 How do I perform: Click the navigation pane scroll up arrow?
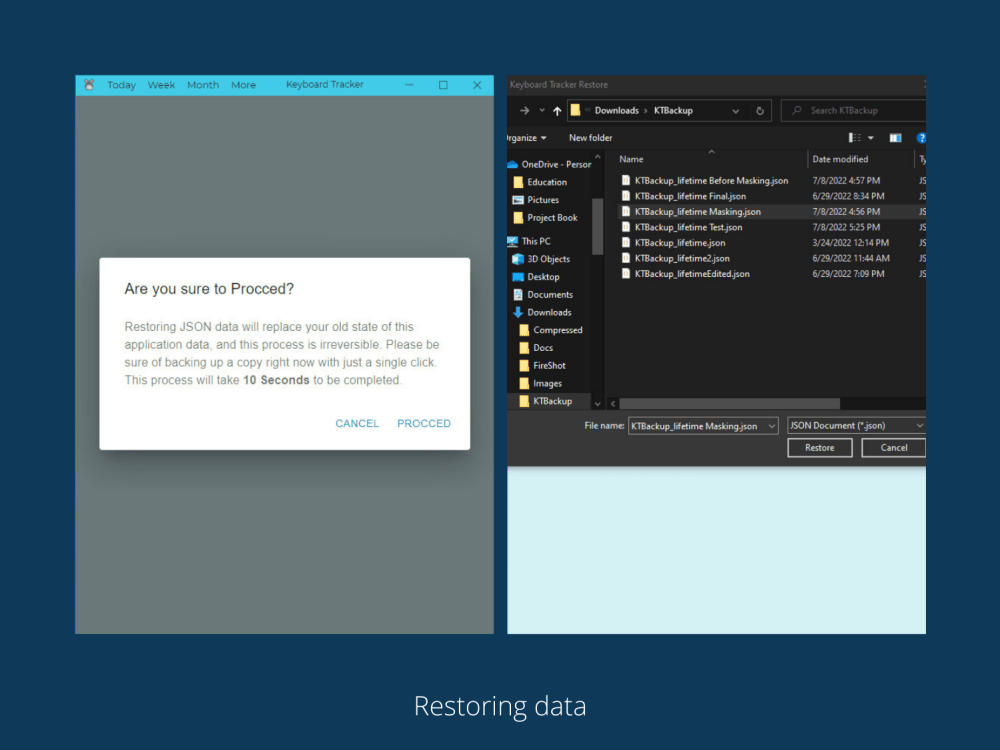coord(598,157)
